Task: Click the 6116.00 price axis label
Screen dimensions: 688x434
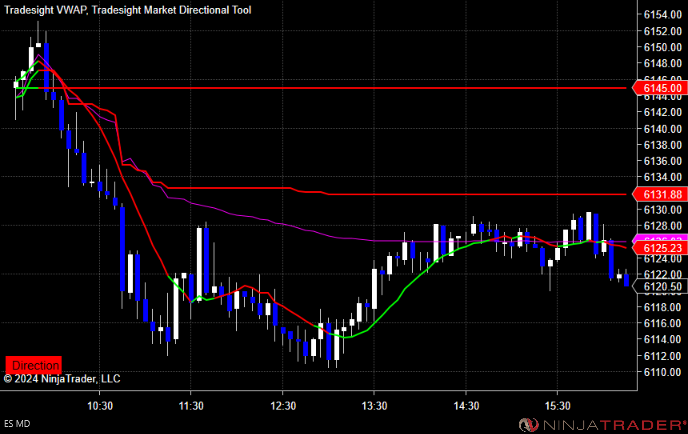Action: pyautogui.click(x=663, y=323)
